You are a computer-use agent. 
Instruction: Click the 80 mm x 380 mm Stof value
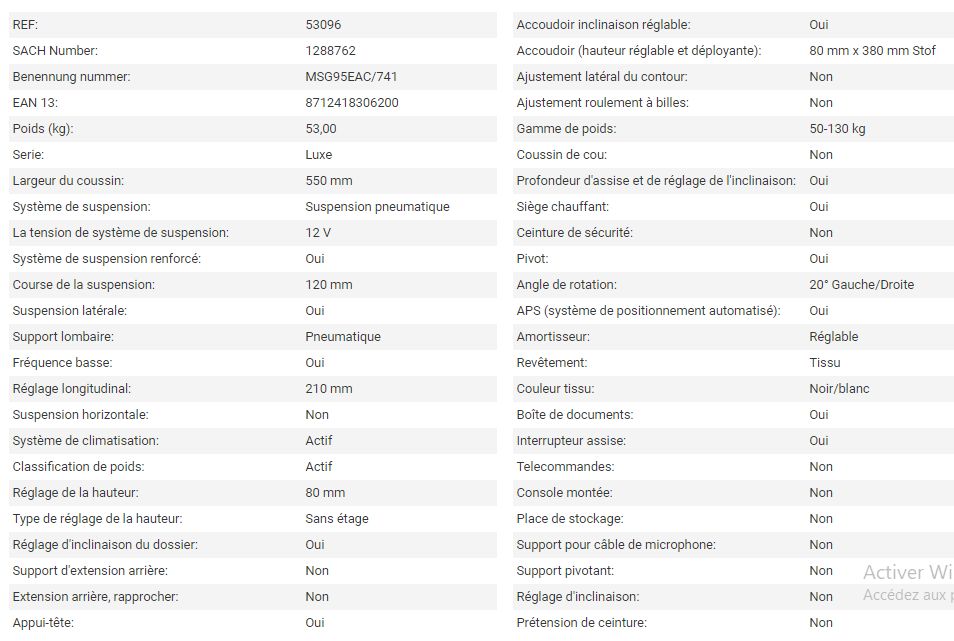click(872, 50)
